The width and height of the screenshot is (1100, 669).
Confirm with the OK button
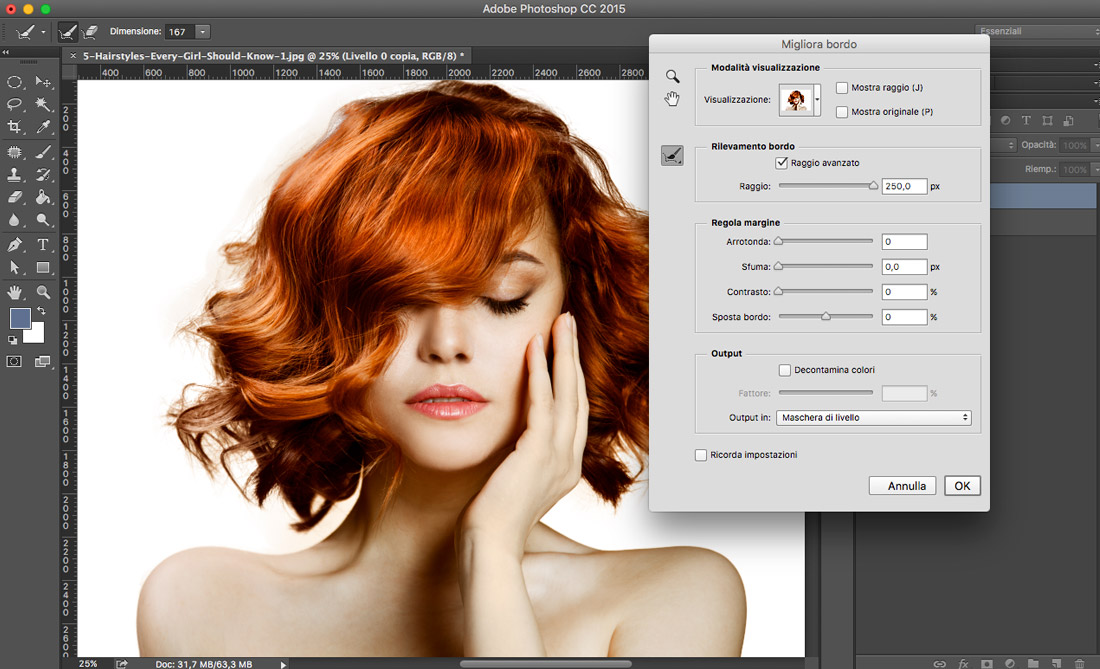point(962,486)
